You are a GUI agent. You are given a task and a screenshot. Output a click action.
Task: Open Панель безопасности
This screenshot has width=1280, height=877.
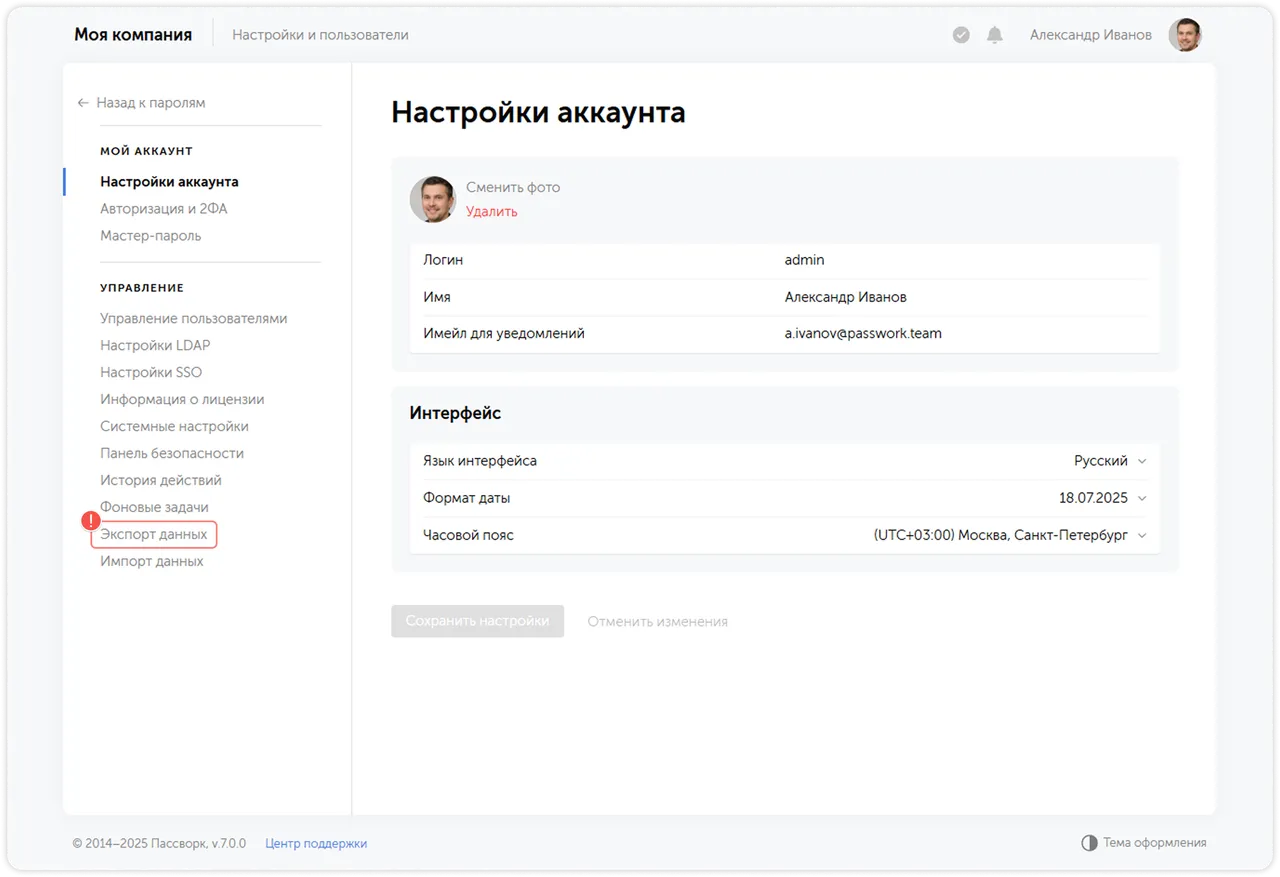point(172,454)
